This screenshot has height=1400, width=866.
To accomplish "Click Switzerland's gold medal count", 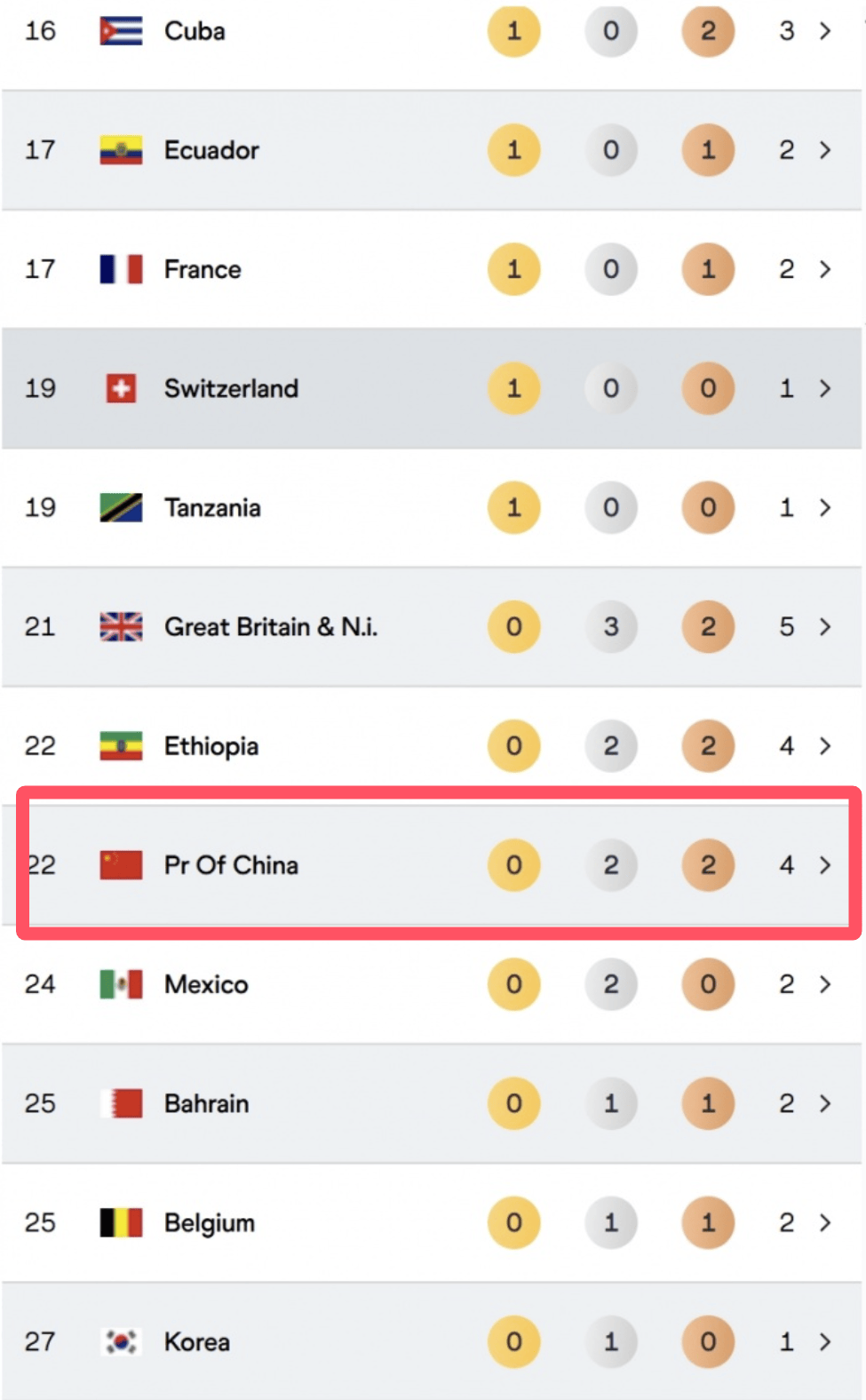I will 513,388.
